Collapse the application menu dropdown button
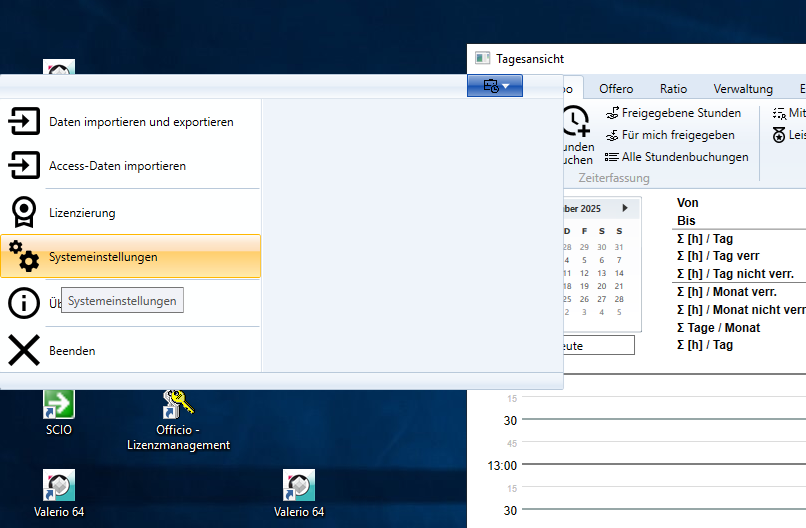The image size is (806, 528). [495, 87]
